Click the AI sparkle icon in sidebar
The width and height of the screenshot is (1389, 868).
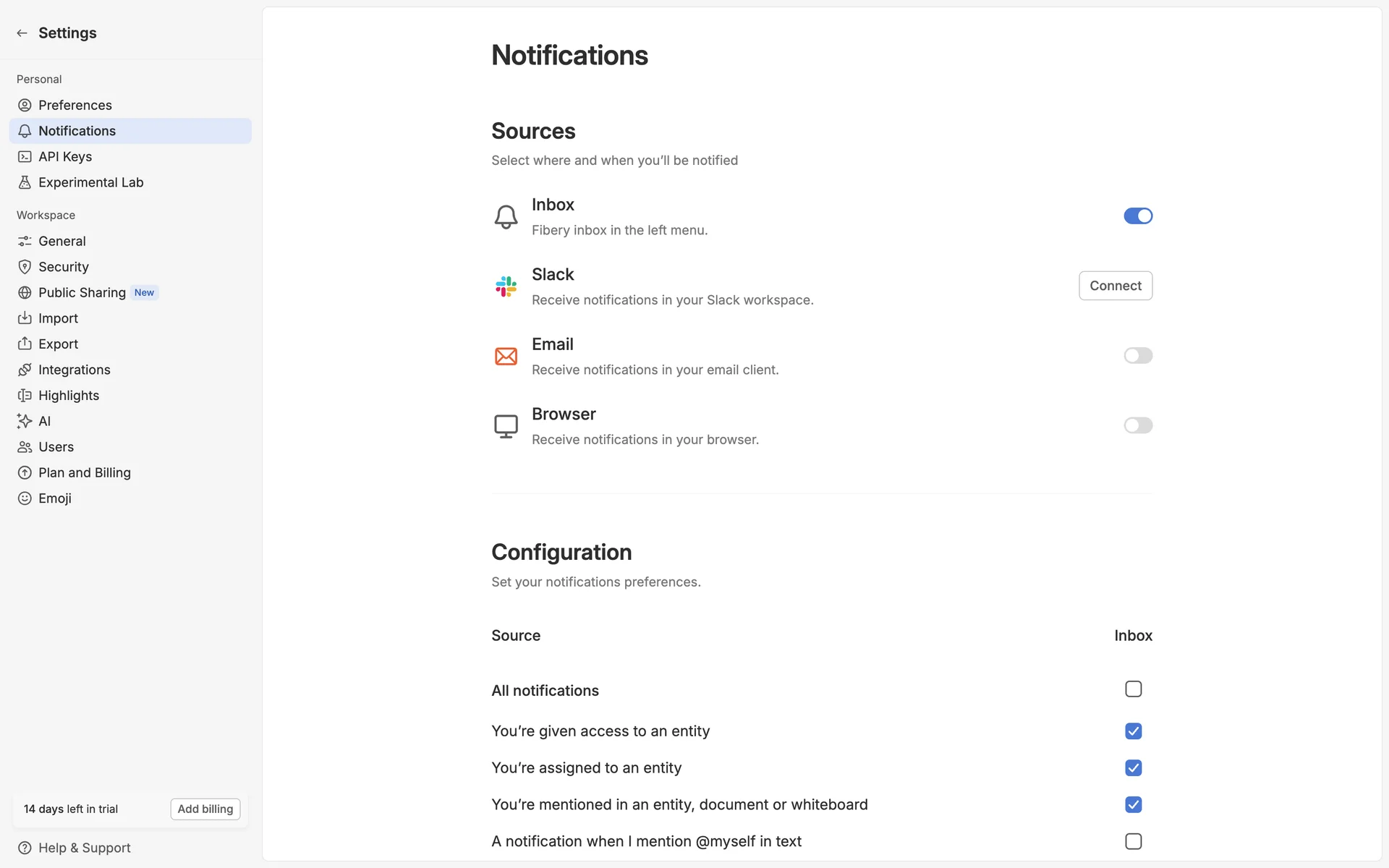tap(25, 421)
